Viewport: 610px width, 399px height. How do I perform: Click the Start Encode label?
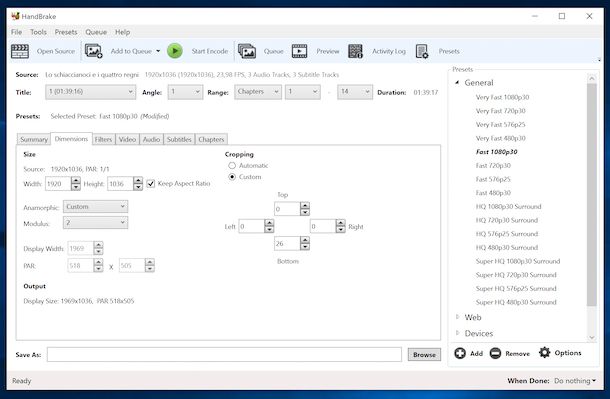point(210,51)
